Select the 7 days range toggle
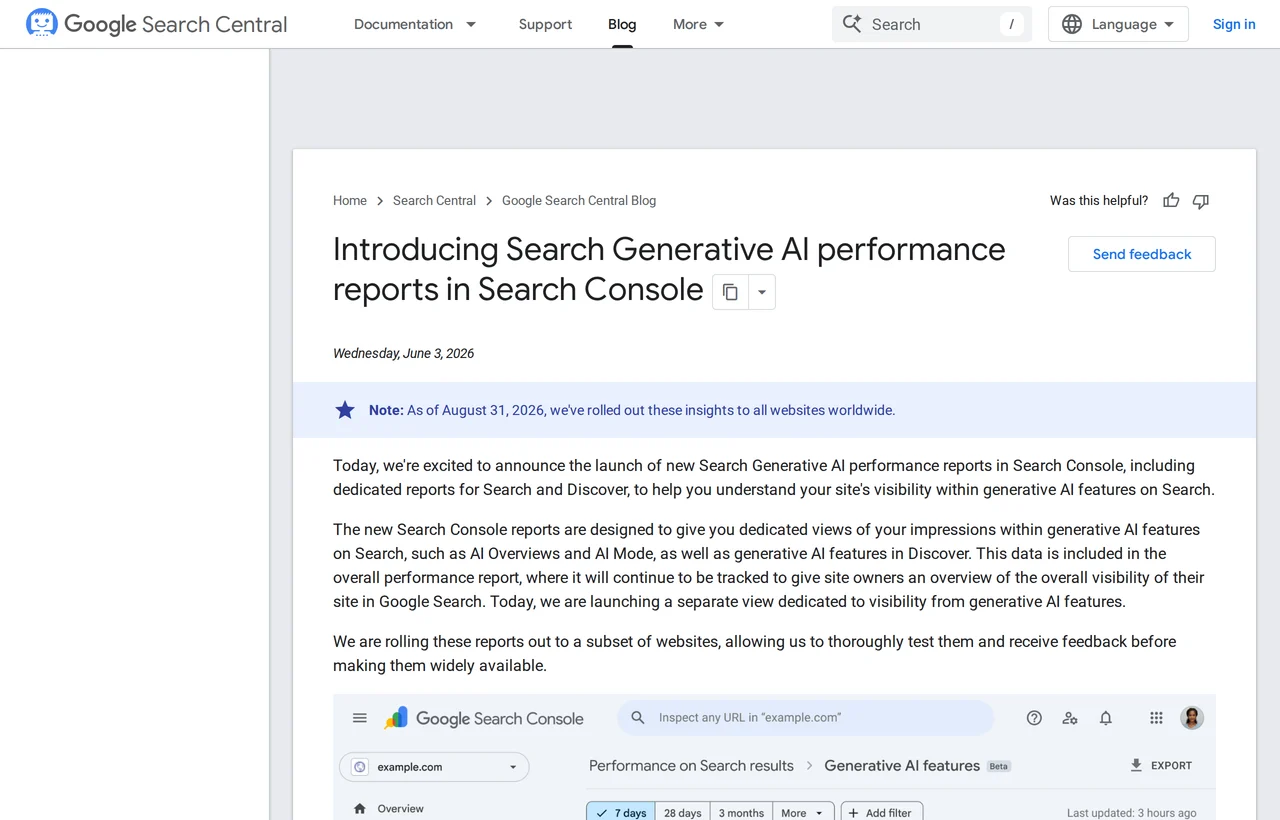 pos(621,813)
